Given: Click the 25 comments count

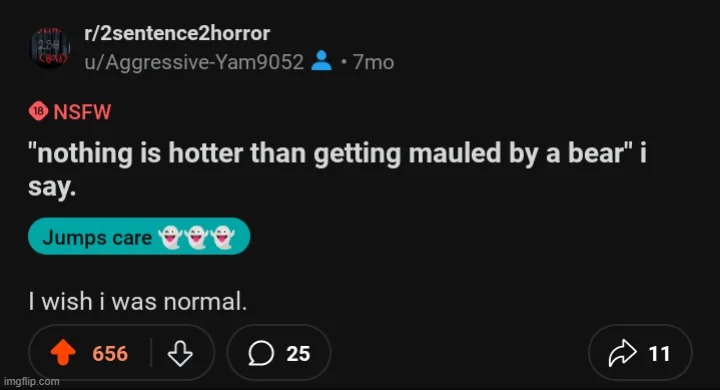Looking at the screenshot, I should tap(298, 353).
